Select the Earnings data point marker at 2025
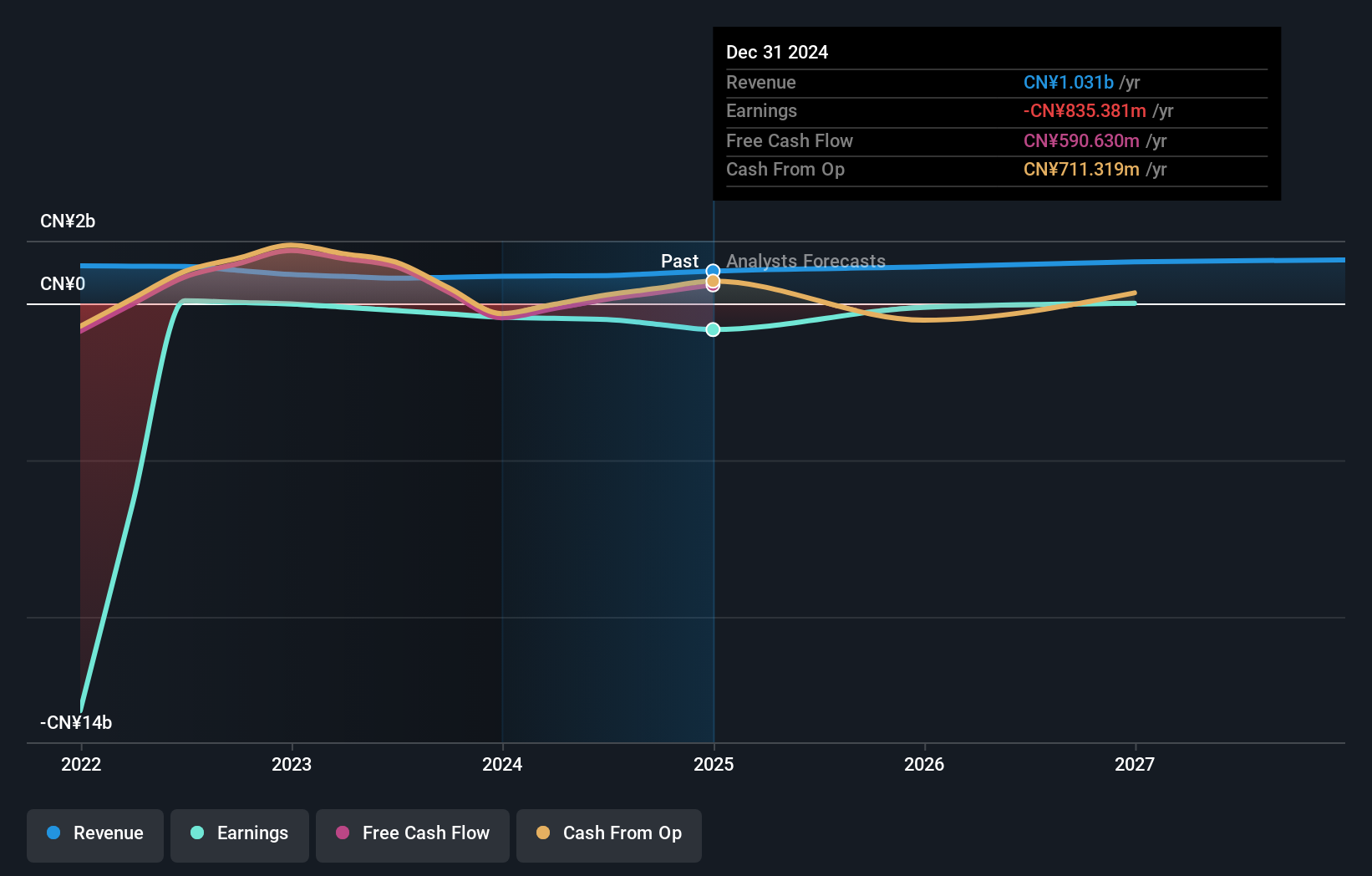The height and width of the screenshot is (876, 1372). [713, 330]
